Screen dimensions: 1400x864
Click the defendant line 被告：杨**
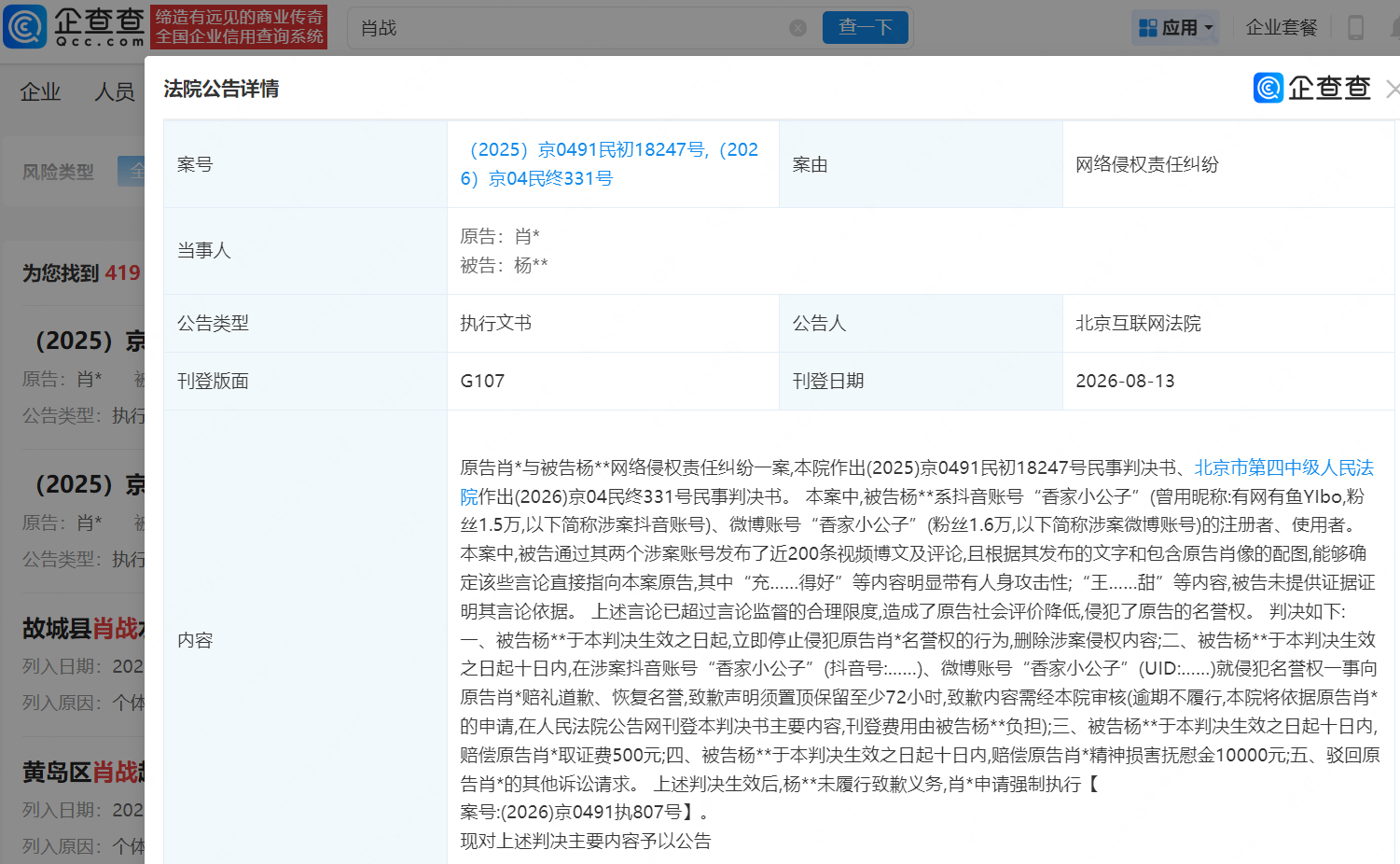pos(504,265)
